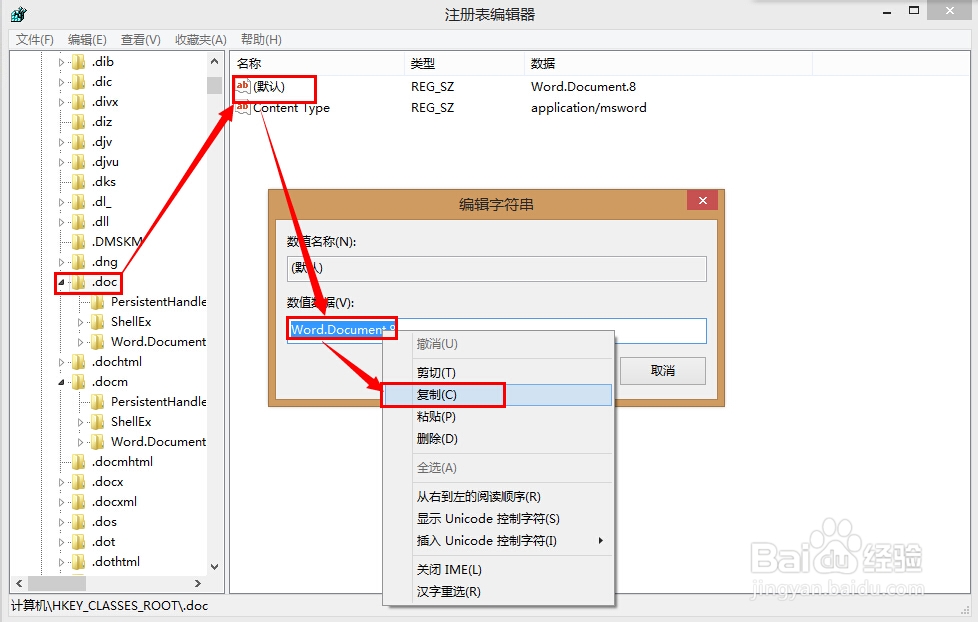Click the .DMSKM folder icon
The width and height of the screenshot is (978, 622).
(79, 241)
